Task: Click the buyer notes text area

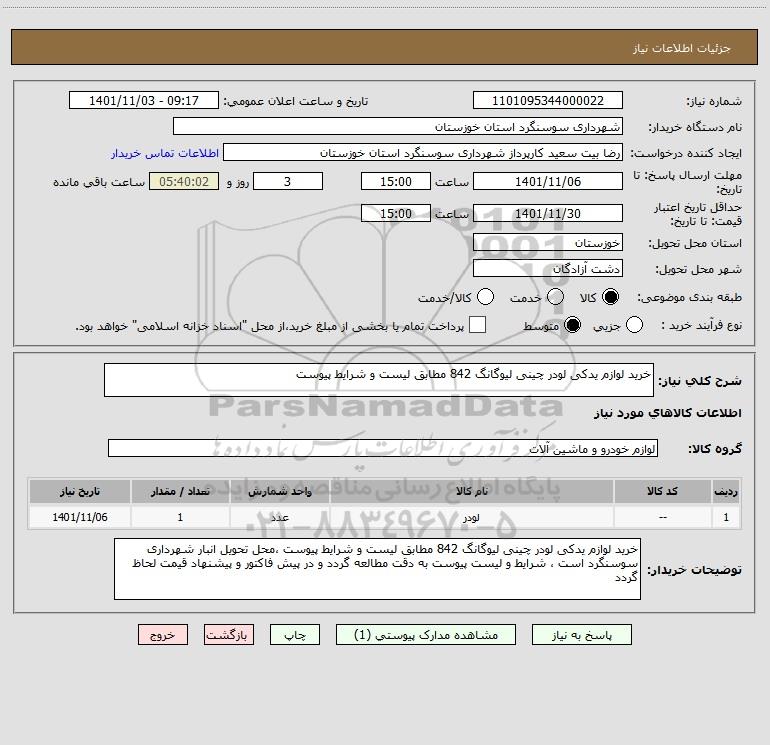Action: [377, 569]
